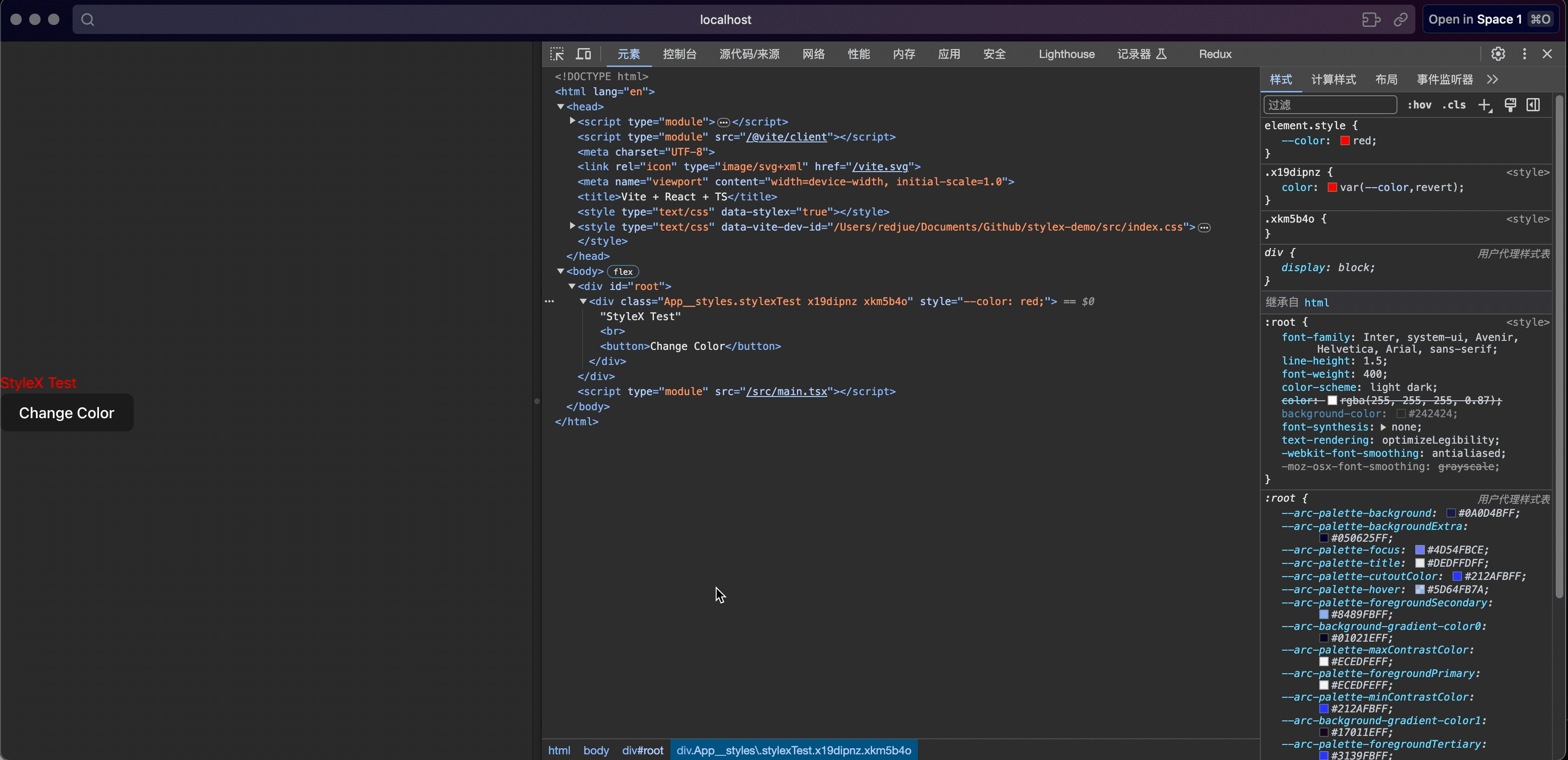Open DevTools settings gear
Viewport: 1568px width, 760px height.
pos(1498,54)
